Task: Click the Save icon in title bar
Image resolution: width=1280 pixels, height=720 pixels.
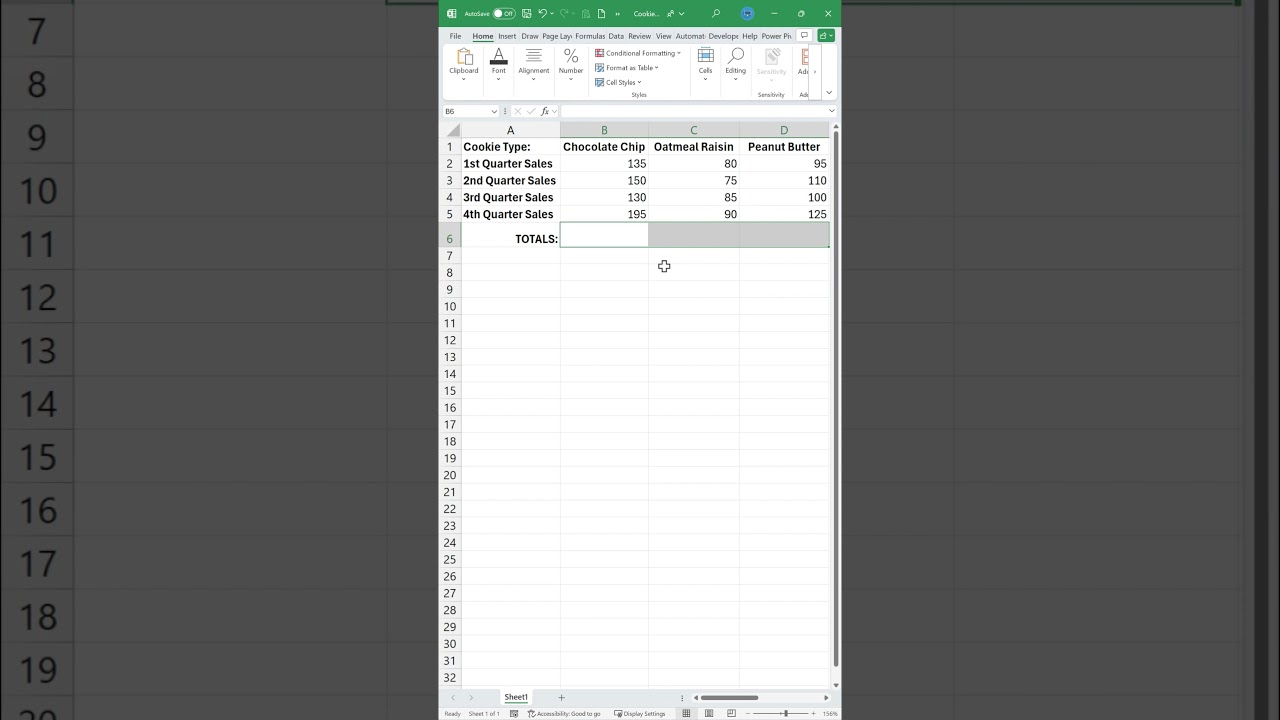Action: tap(527, 14)
